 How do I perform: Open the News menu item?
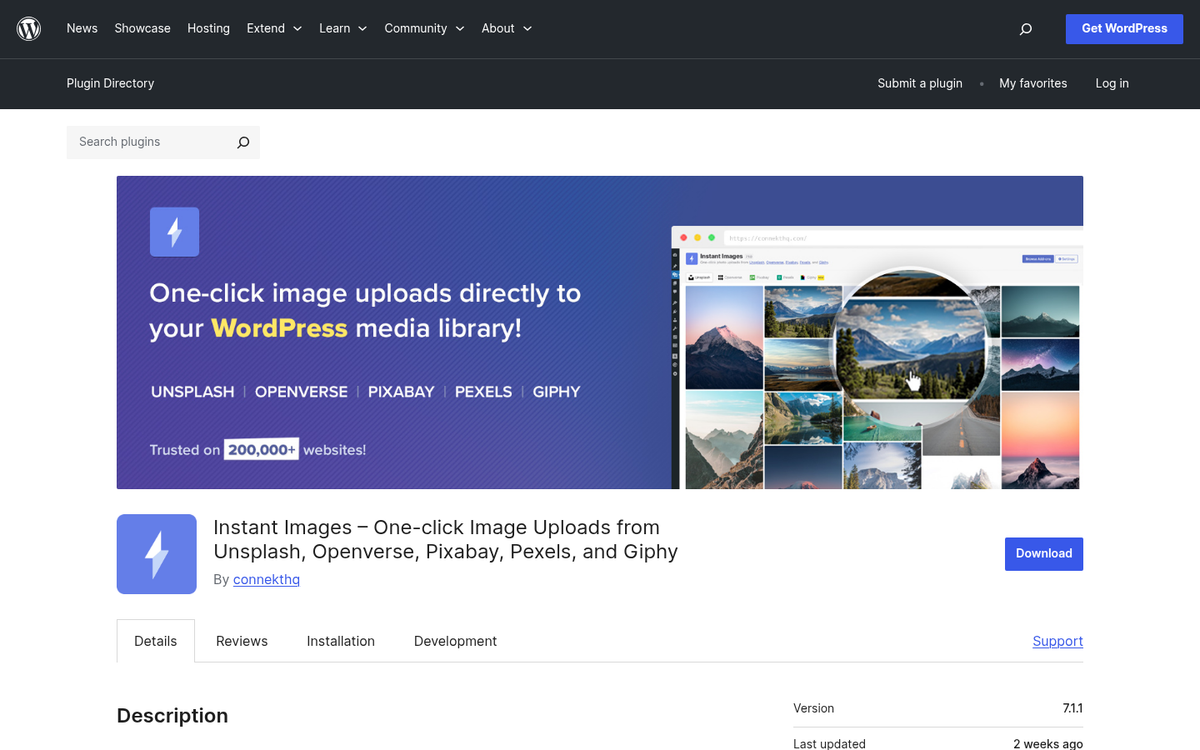click(82, 28)
